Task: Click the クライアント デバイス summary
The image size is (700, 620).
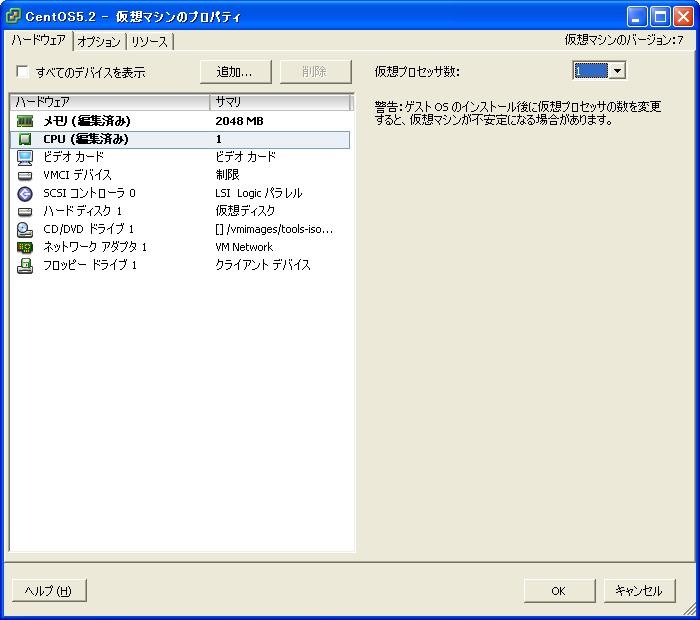Action: (263, 266)
